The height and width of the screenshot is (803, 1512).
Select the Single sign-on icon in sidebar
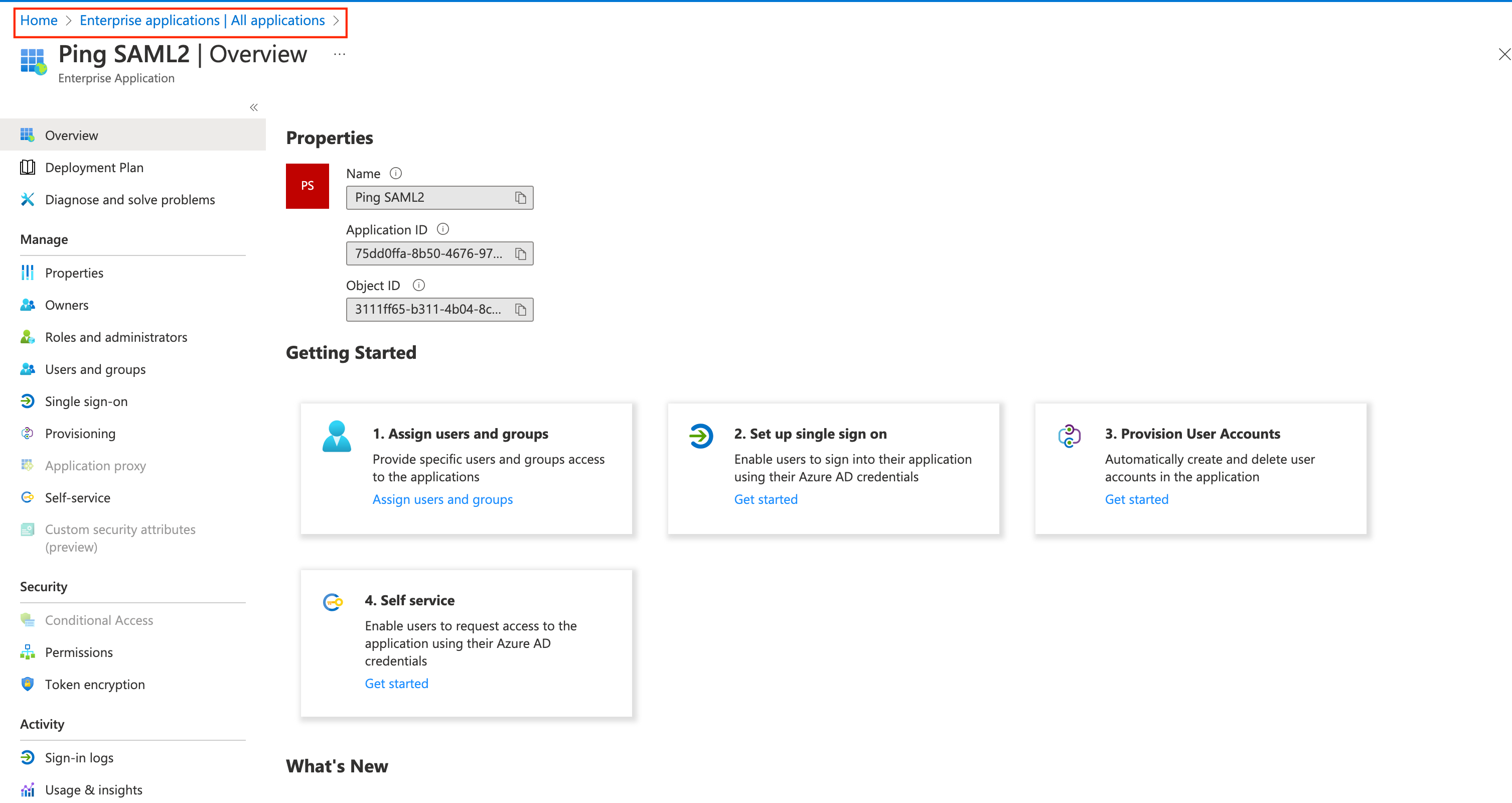click(28, 401)
